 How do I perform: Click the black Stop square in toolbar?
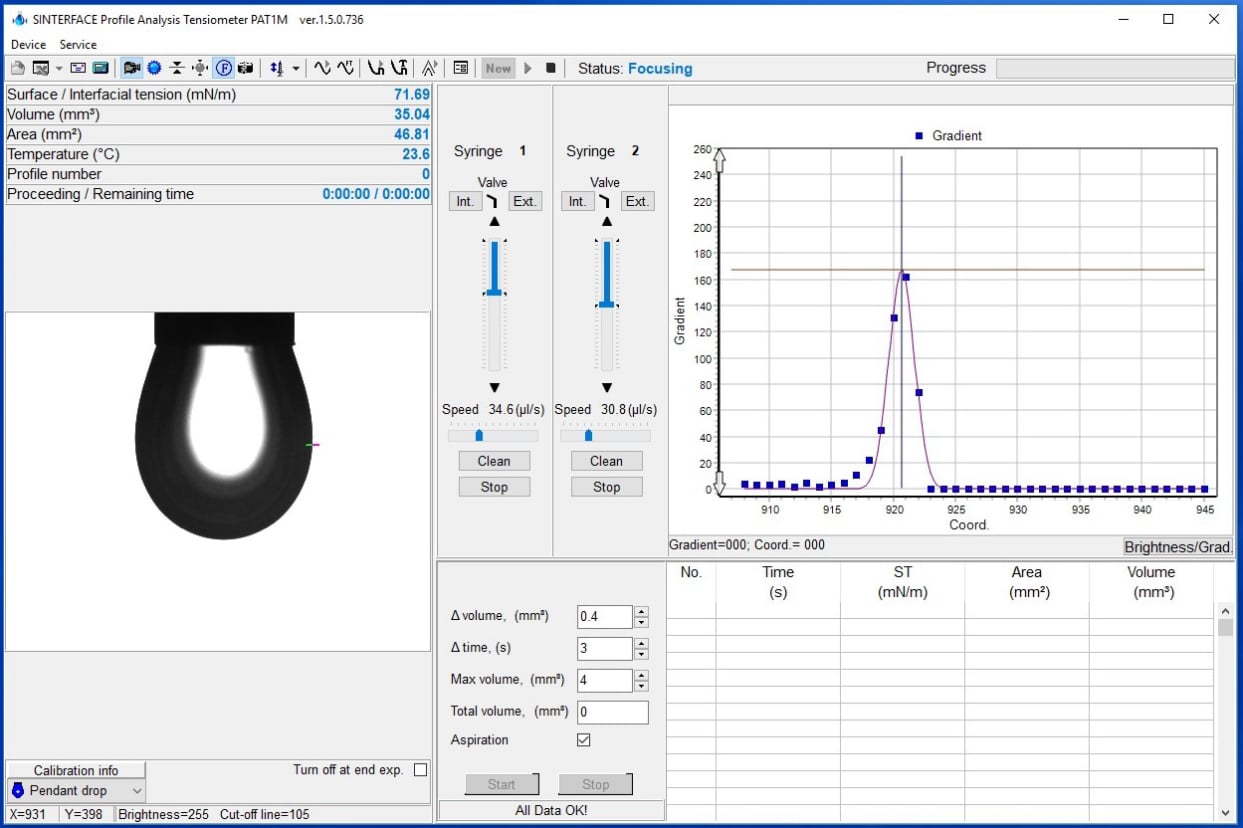point(551,68)
